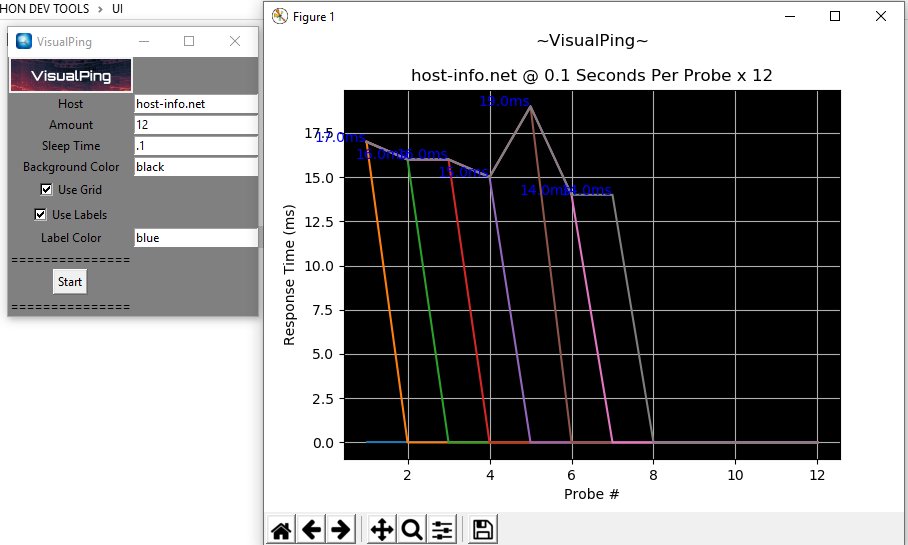This screenshot has height=545, width=908.
Task: Click the x-axis tick label '10'
Action: pyautogui.click(x=735, y=475)
